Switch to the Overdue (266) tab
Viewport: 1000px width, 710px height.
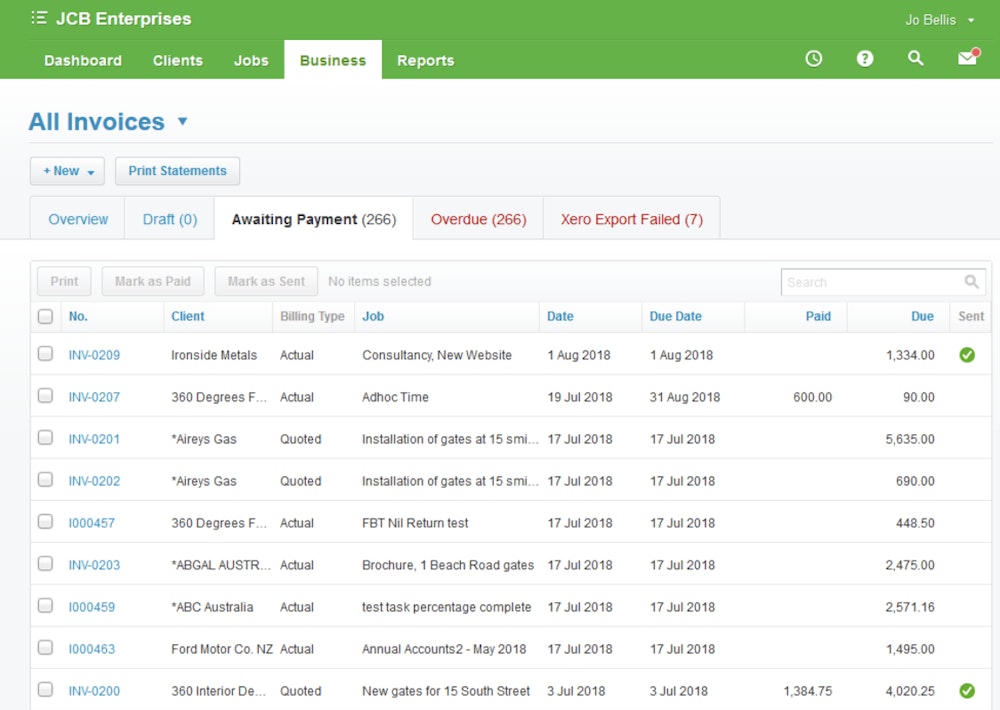tap(478, 219)
